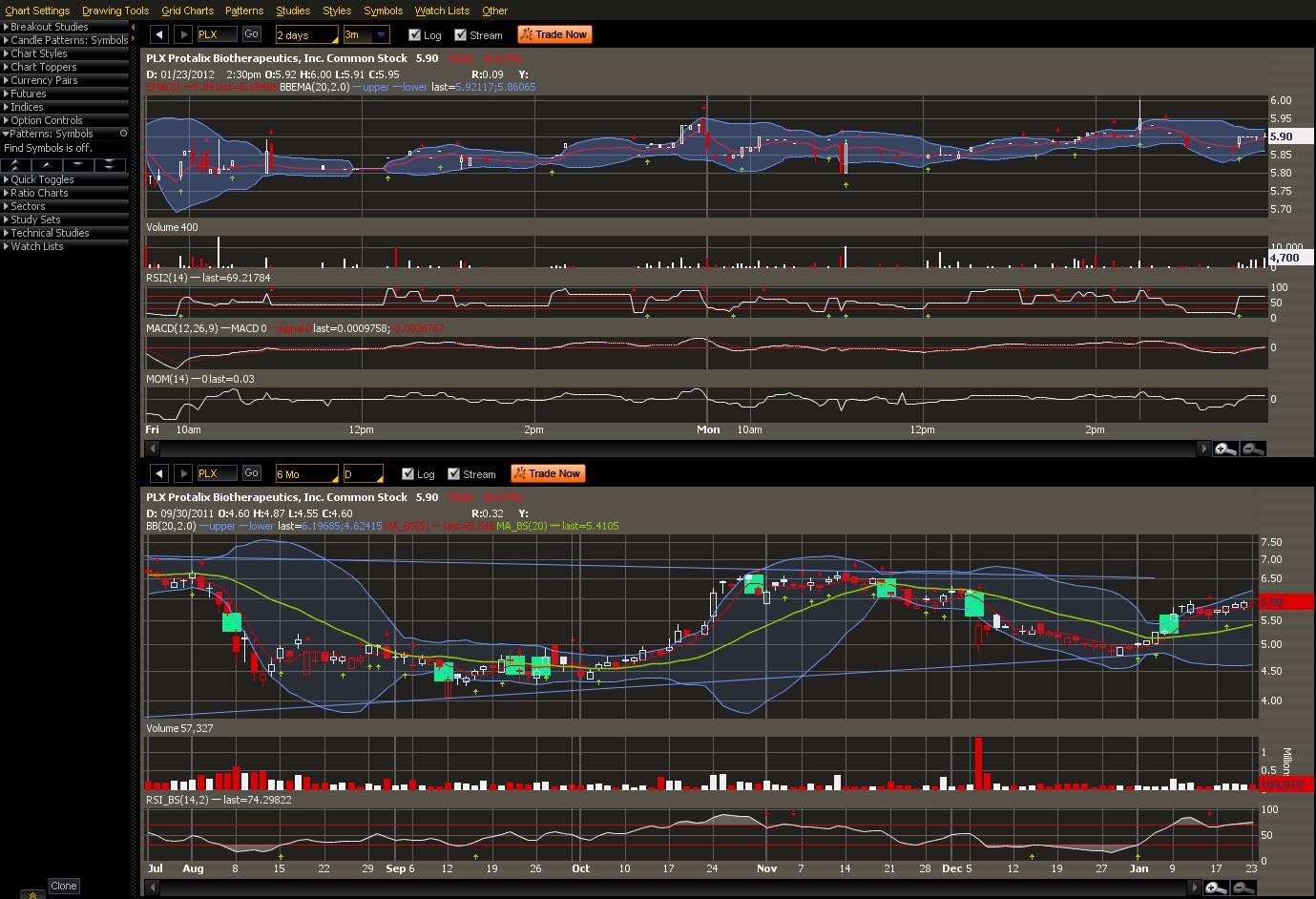Open the Drawing Tools menu
The image size is (1316, 899).
point(115,10)
